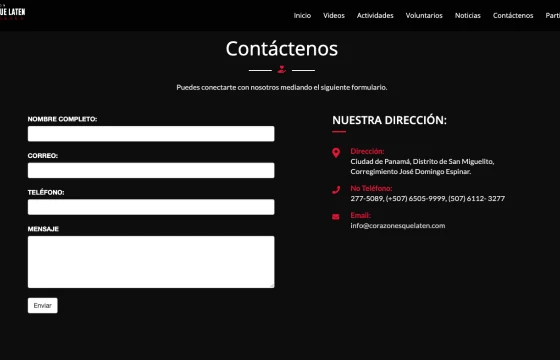Click the red heart-in-hand icon under Contáctenos
Viewport: 560px width, 360px height.
(282, 70)
